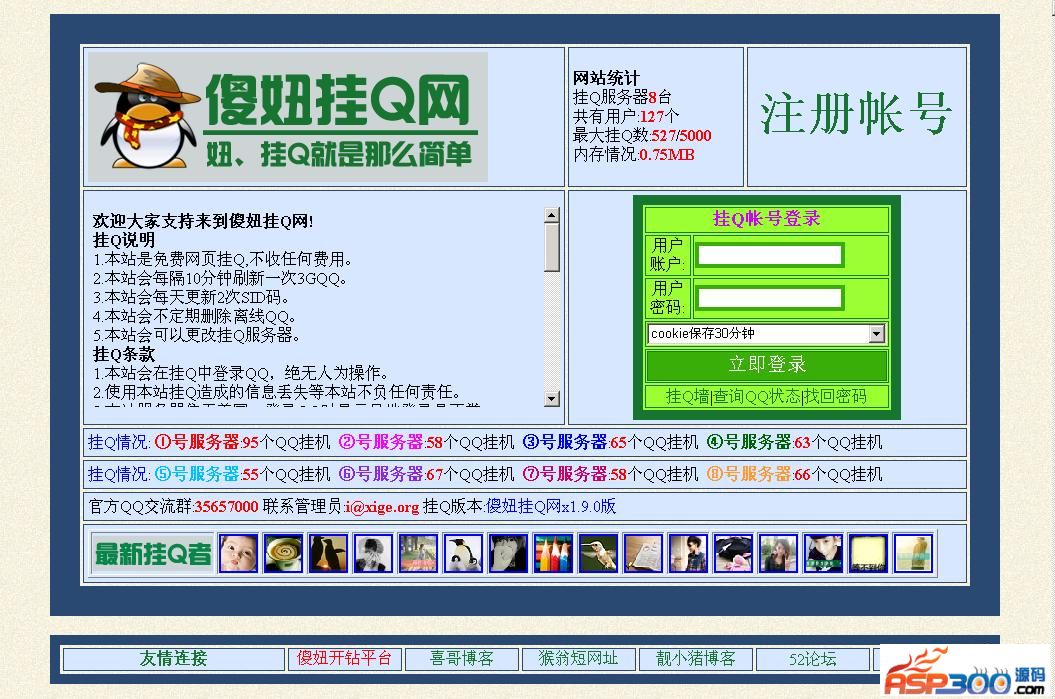The width and height of the screenshot is (1055, 699).
Task: Click the announcement box scroll up arrow
Action: (552, 215)
